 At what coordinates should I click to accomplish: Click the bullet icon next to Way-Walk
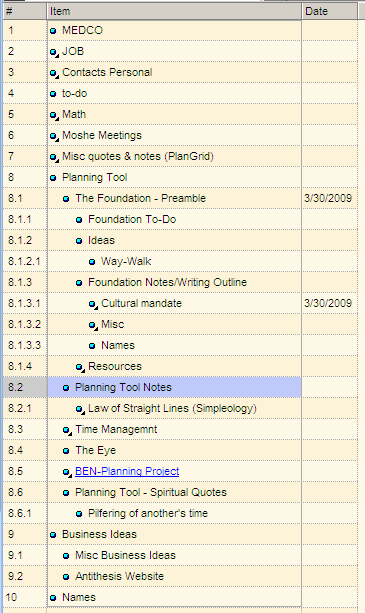92,262
